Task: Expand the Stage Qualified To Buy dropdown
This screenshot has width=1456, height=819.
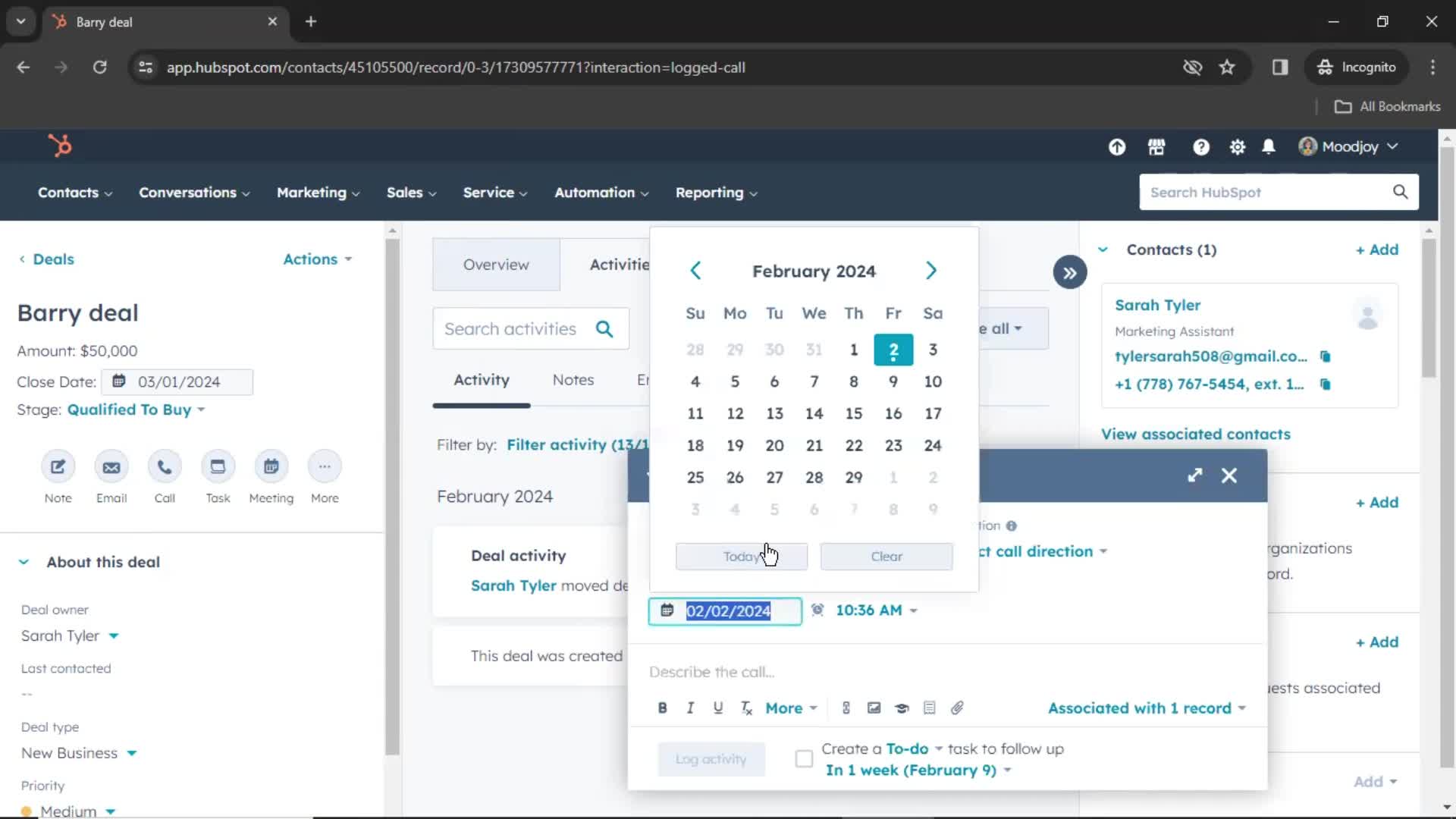Action: (x=134, y=409)
